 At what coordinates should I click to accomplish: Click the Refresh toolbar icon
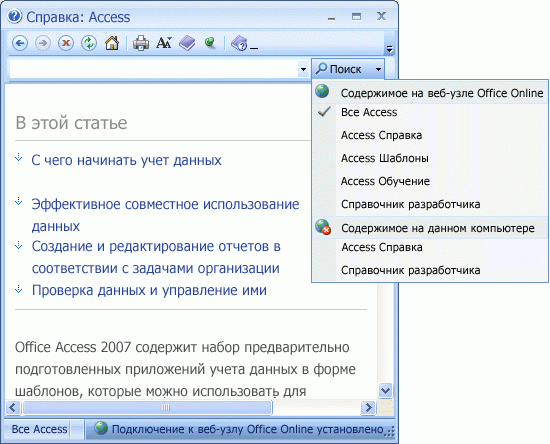pos(89,43)
